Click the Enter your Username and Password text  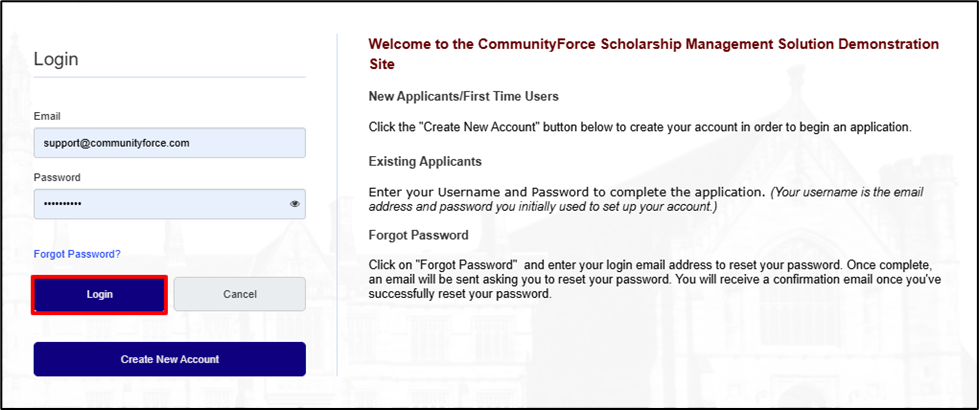click(566, 192)
